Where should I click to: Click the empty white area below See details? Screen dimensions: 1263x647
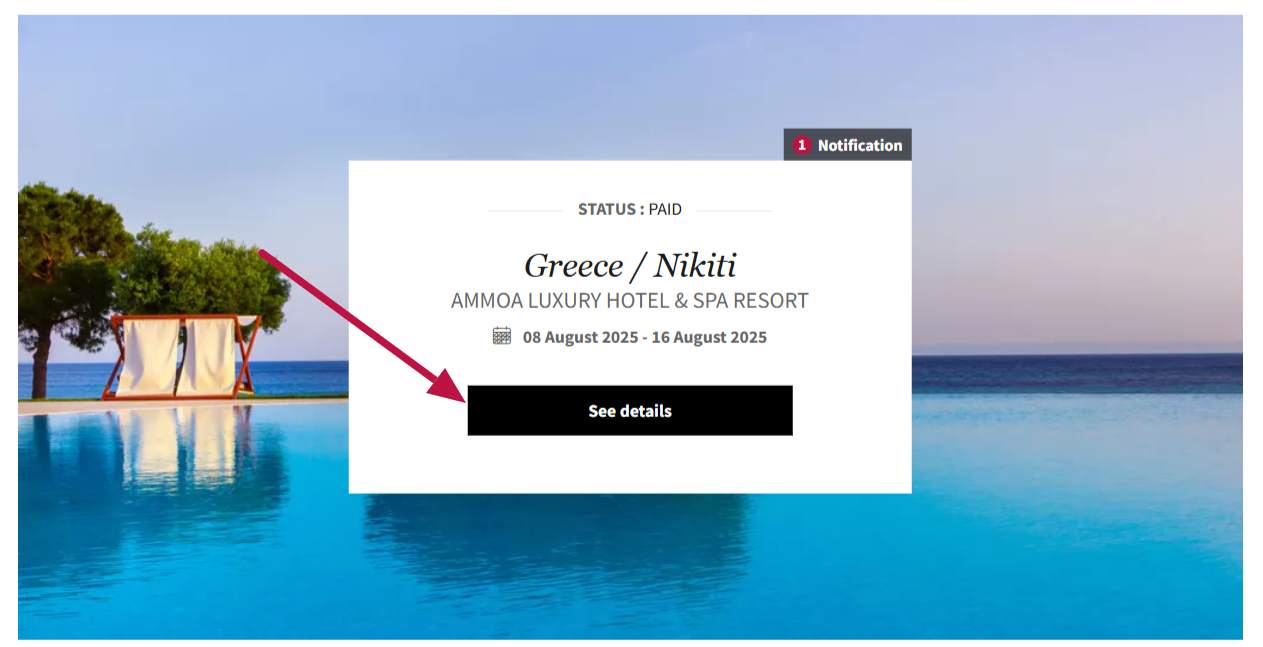630,464
